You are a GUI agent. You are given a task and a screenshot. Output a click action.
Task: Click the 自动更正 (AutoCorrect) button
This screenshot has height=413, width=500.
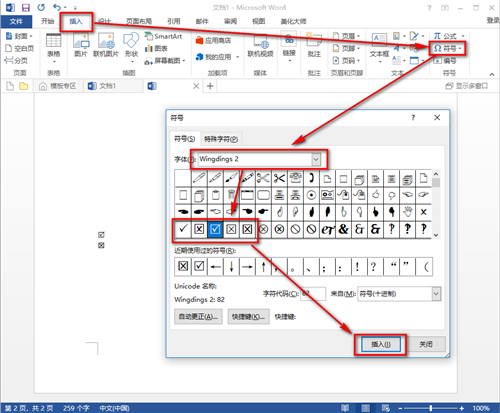tap(198, 317)
